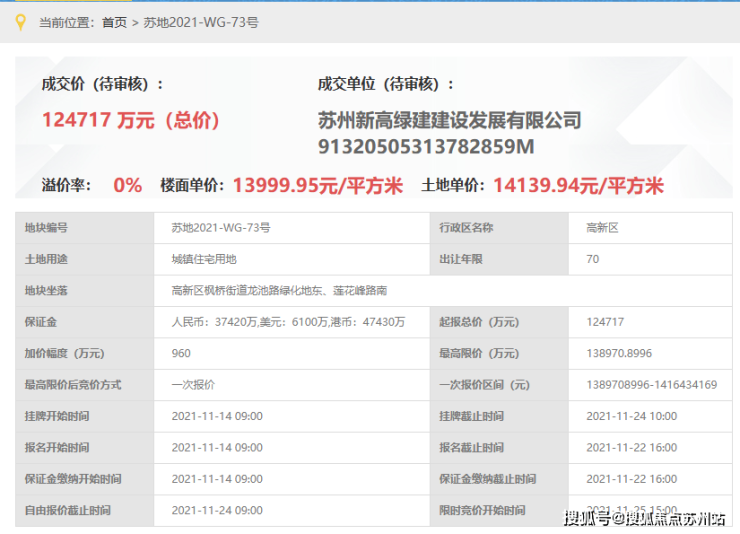Click starting price value 124717 in table
Viewport: 740px width, 534px height.
pos(605,322)
